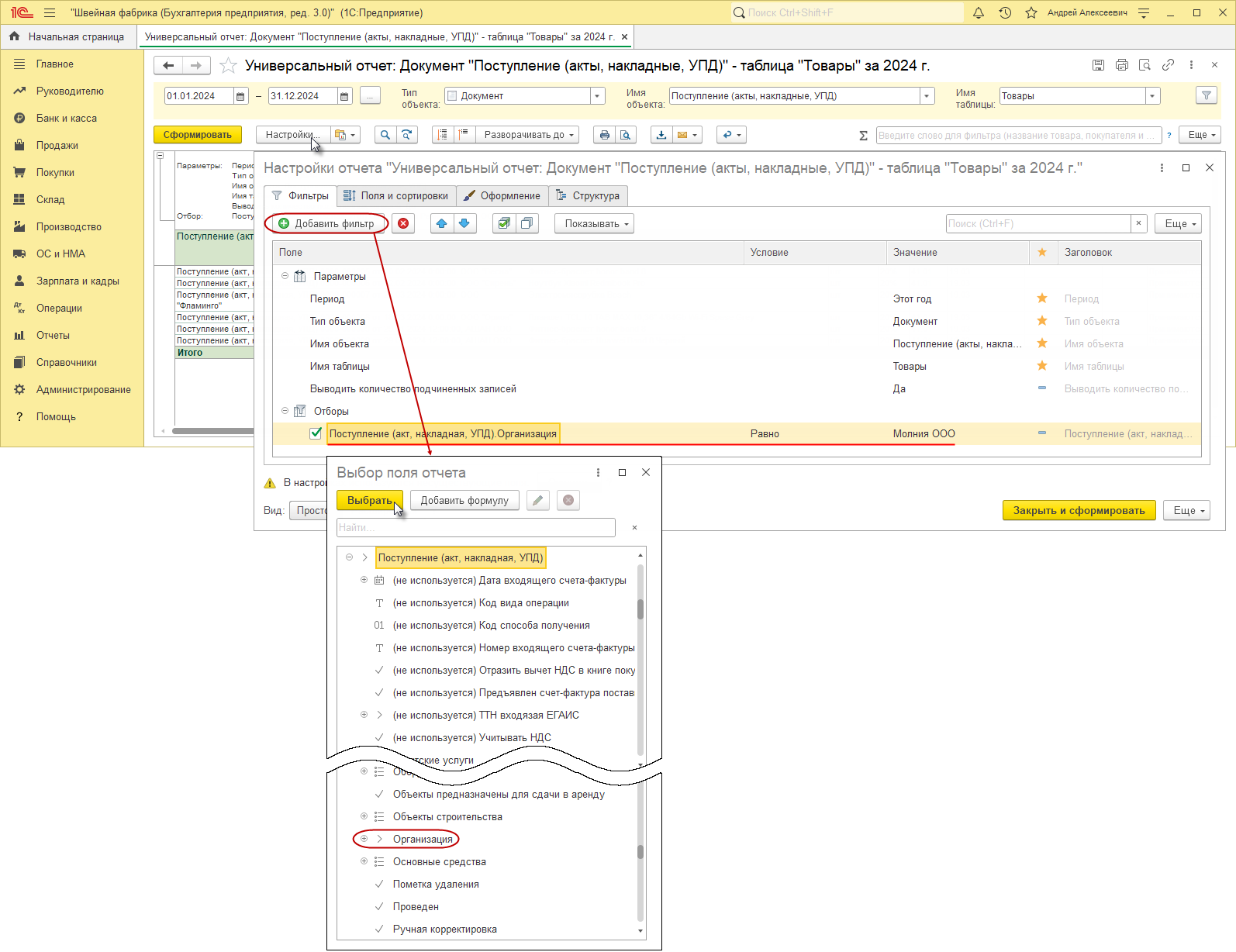Open Имя объекта dropdown arrow
The image size is (1236, 952).
(x=927, y=96)
